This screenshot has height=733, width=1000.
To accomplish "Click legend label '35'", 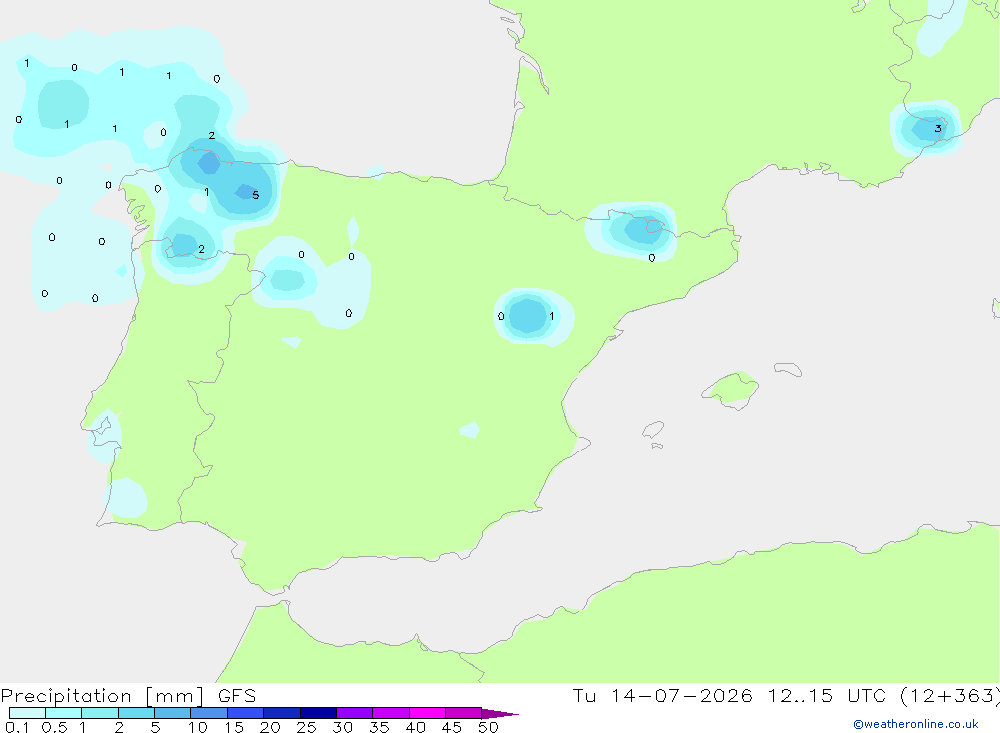I will pos(379,727).
